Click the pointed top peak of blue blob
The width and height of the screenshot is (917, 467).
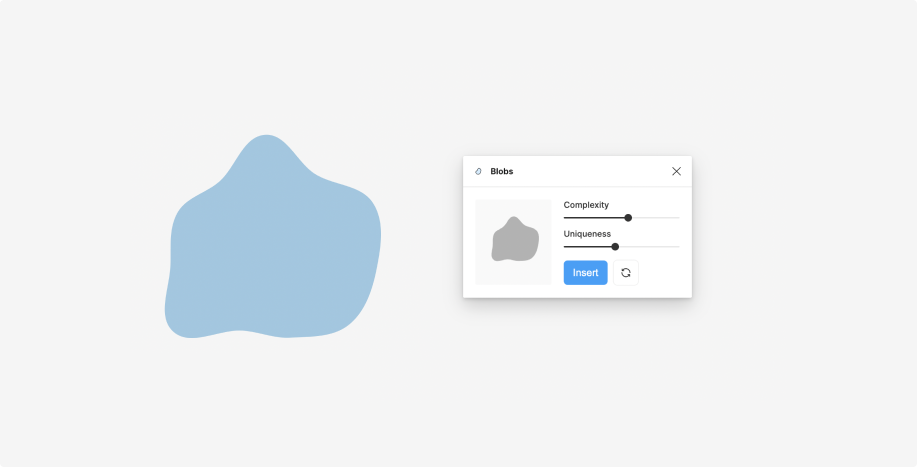coord(267,137)
